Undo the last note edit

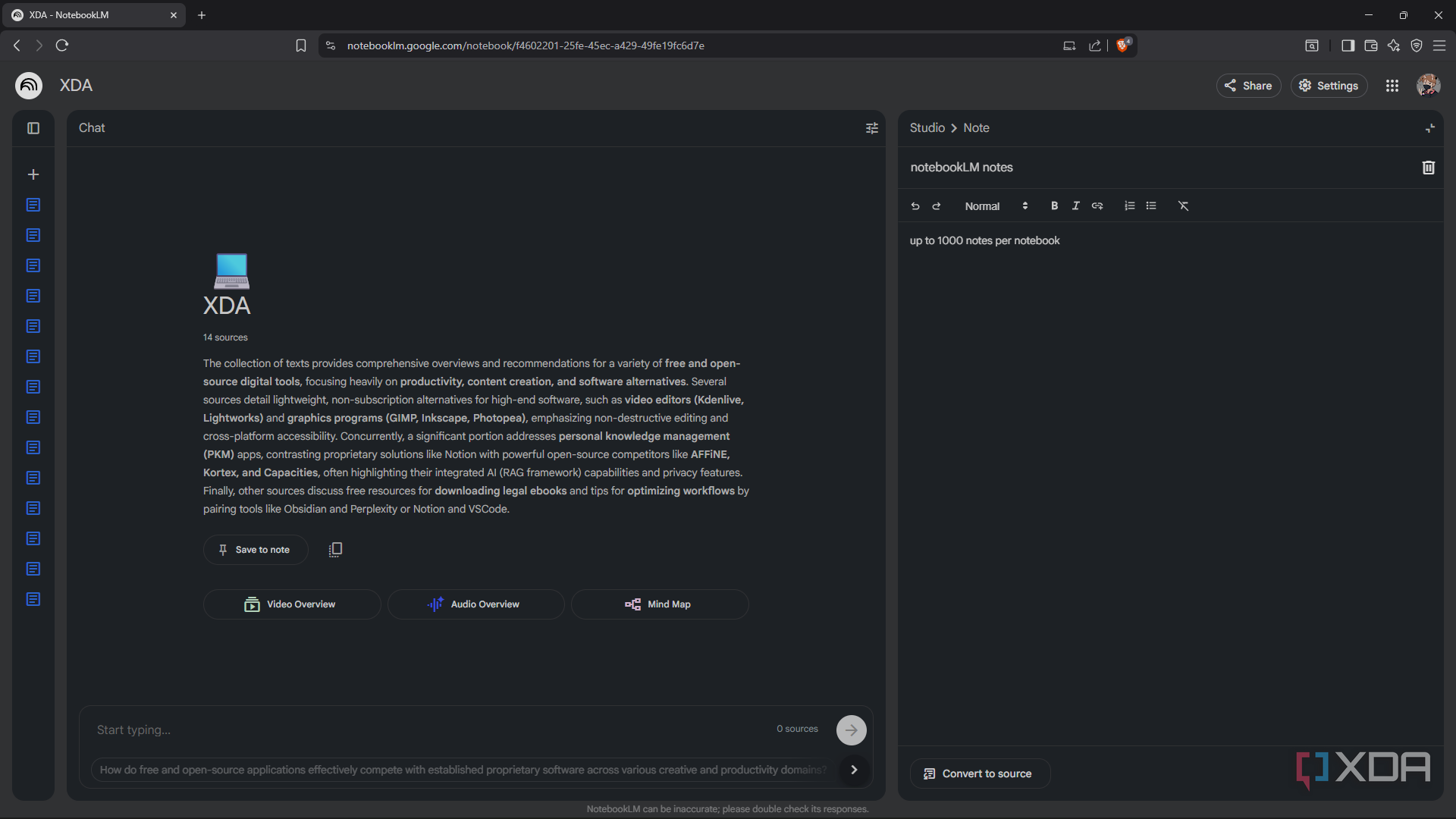[x=915, y=206]
